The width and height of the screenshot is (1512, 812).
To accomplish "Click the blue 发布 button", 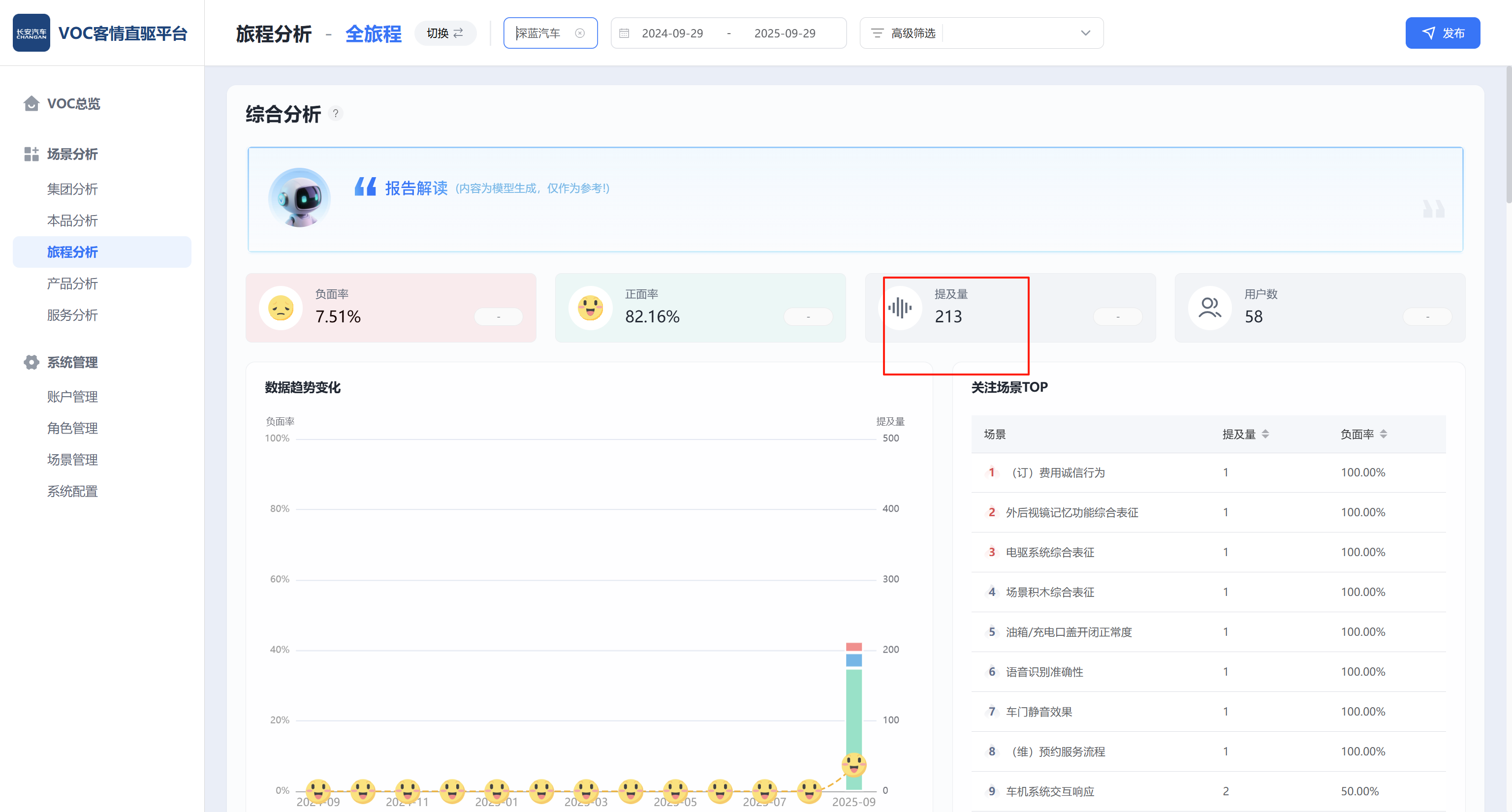I will pyautogui.click(x=1442, y=33).
